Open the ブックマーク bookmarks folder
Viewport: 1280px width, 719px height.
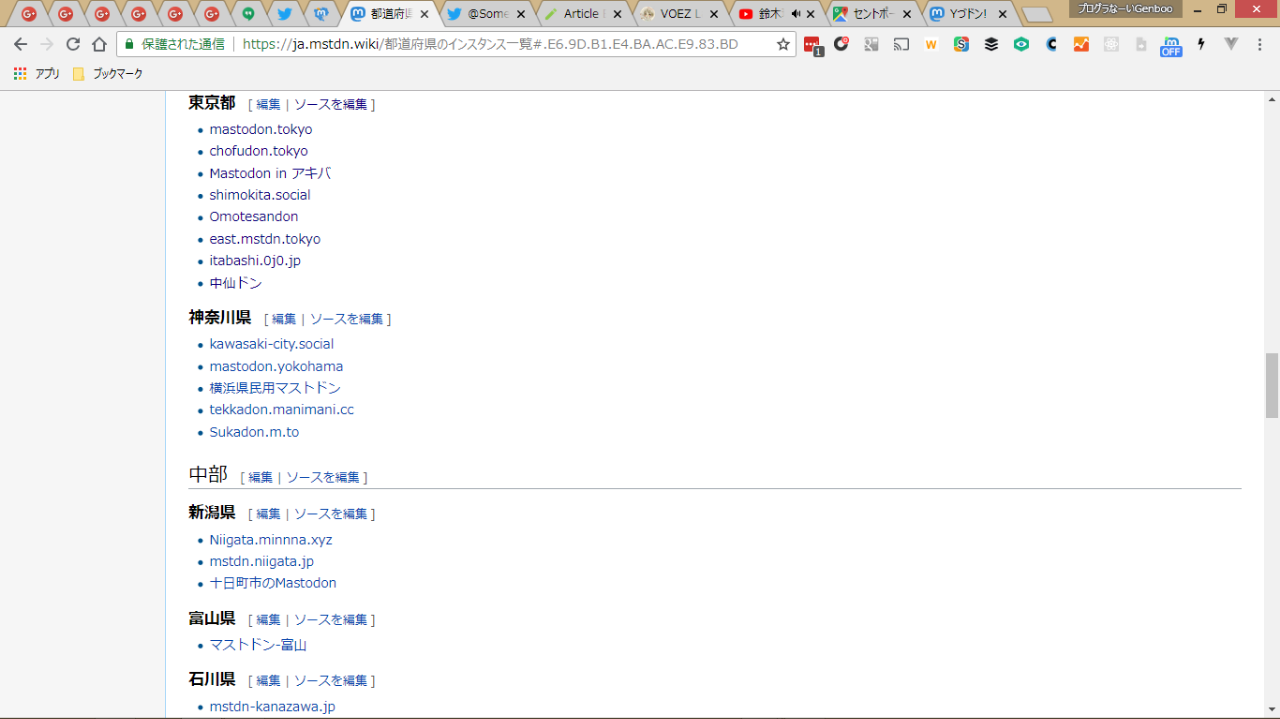click(x=108, y=74)
